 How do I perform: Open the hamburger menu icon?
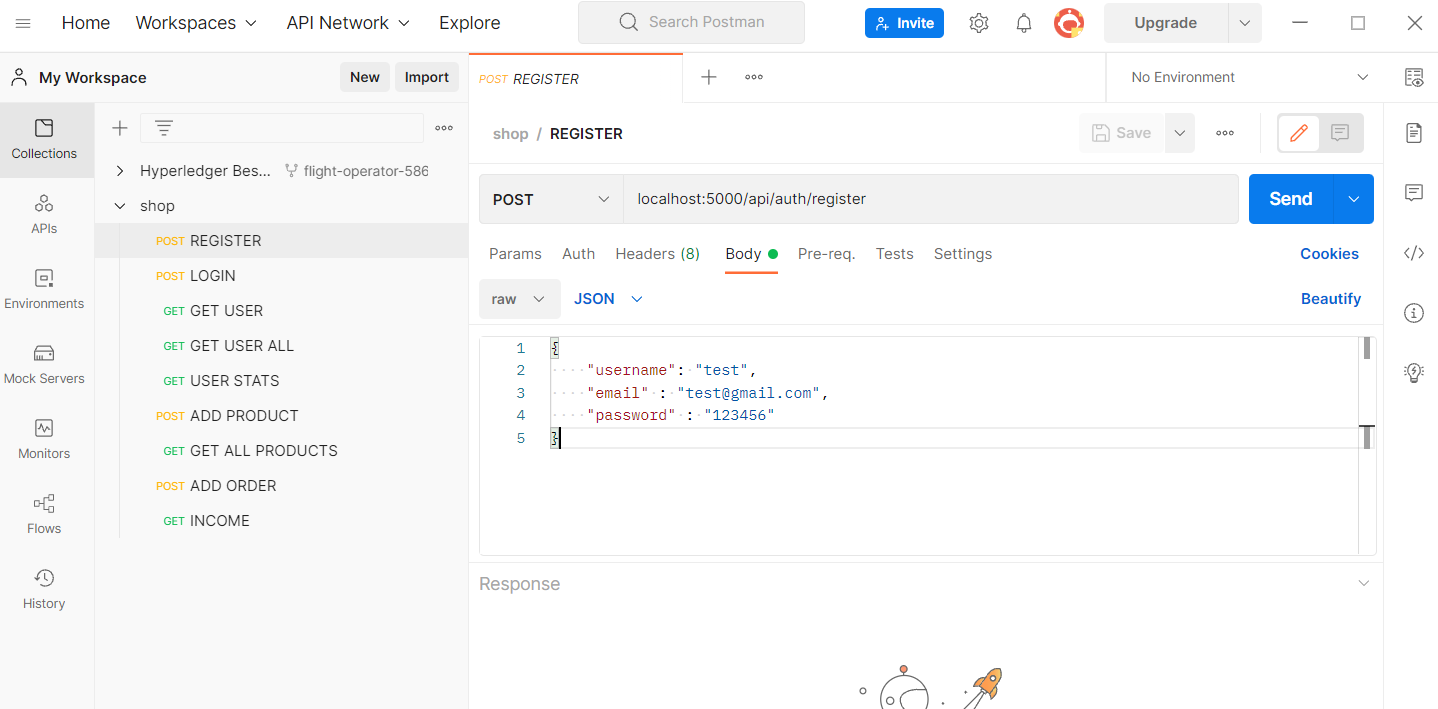pyautogui.click(x=23, y=23)
